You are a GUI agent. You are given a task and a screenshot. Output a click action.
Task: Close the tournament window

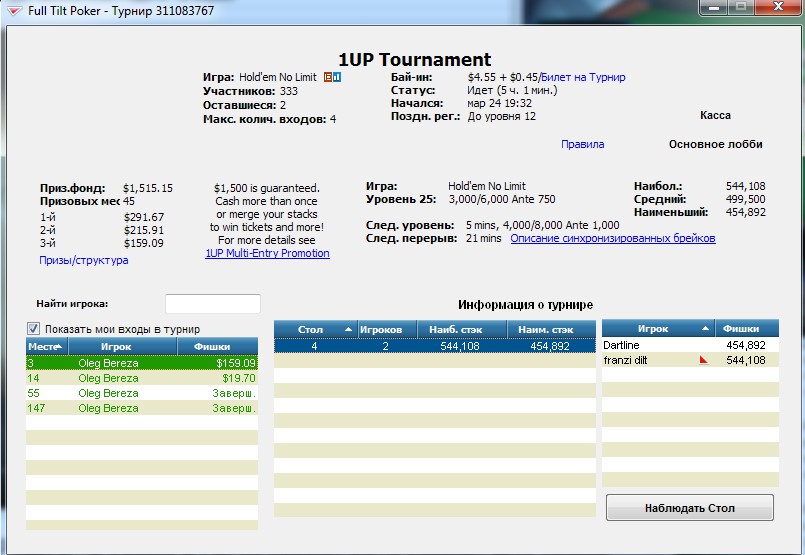coord(778,7)
